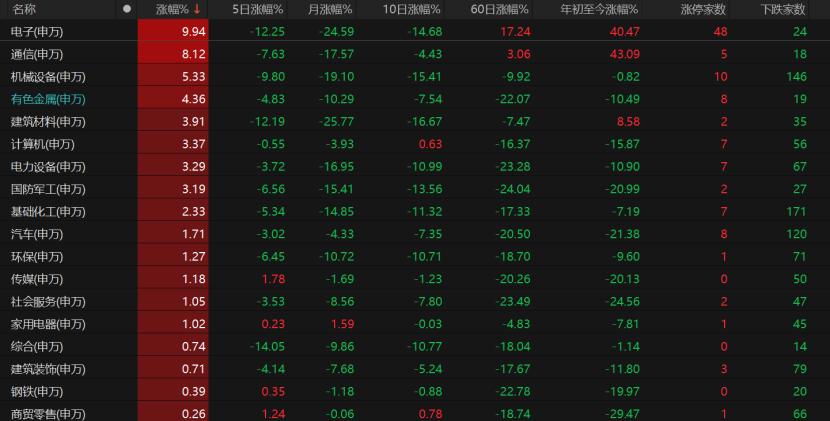
Task: Click the white dot column header icon
Action: [x=127, y=9]
